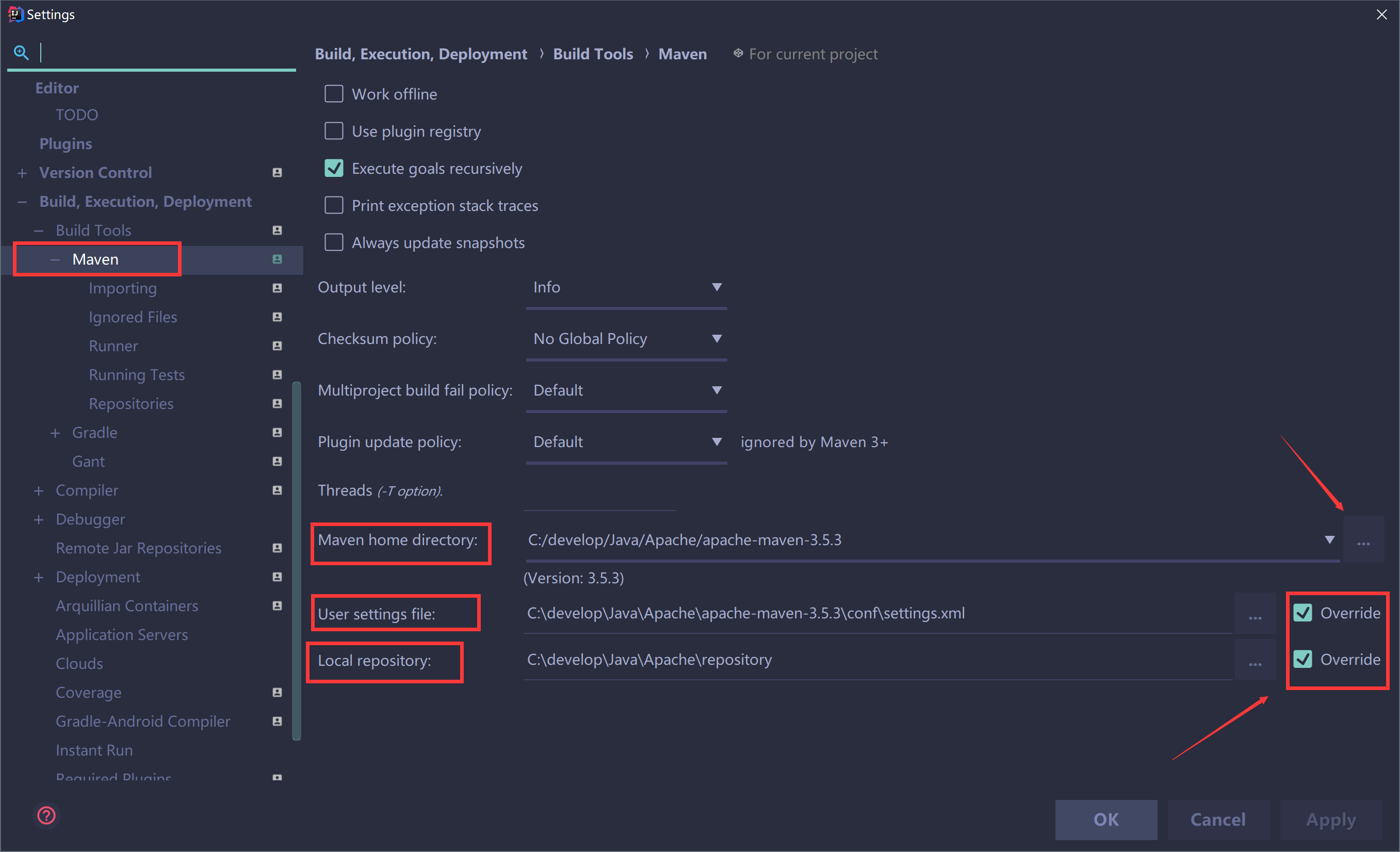Click the Maven breadcrumb

pyautogui.click(x=682, y=54)
